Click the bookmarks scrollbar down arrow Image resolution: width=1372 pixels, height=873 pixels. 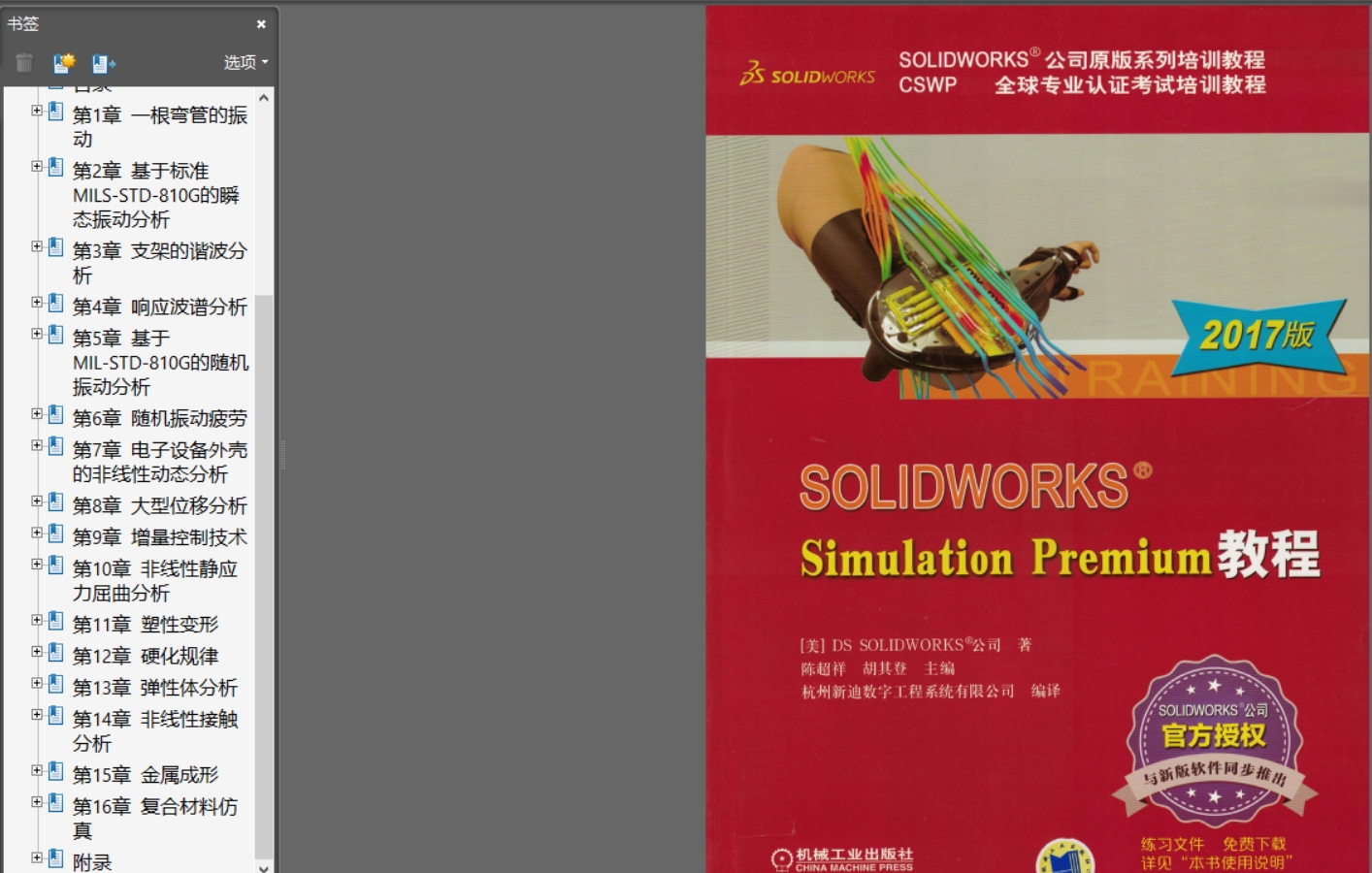(x=264, y=867)
